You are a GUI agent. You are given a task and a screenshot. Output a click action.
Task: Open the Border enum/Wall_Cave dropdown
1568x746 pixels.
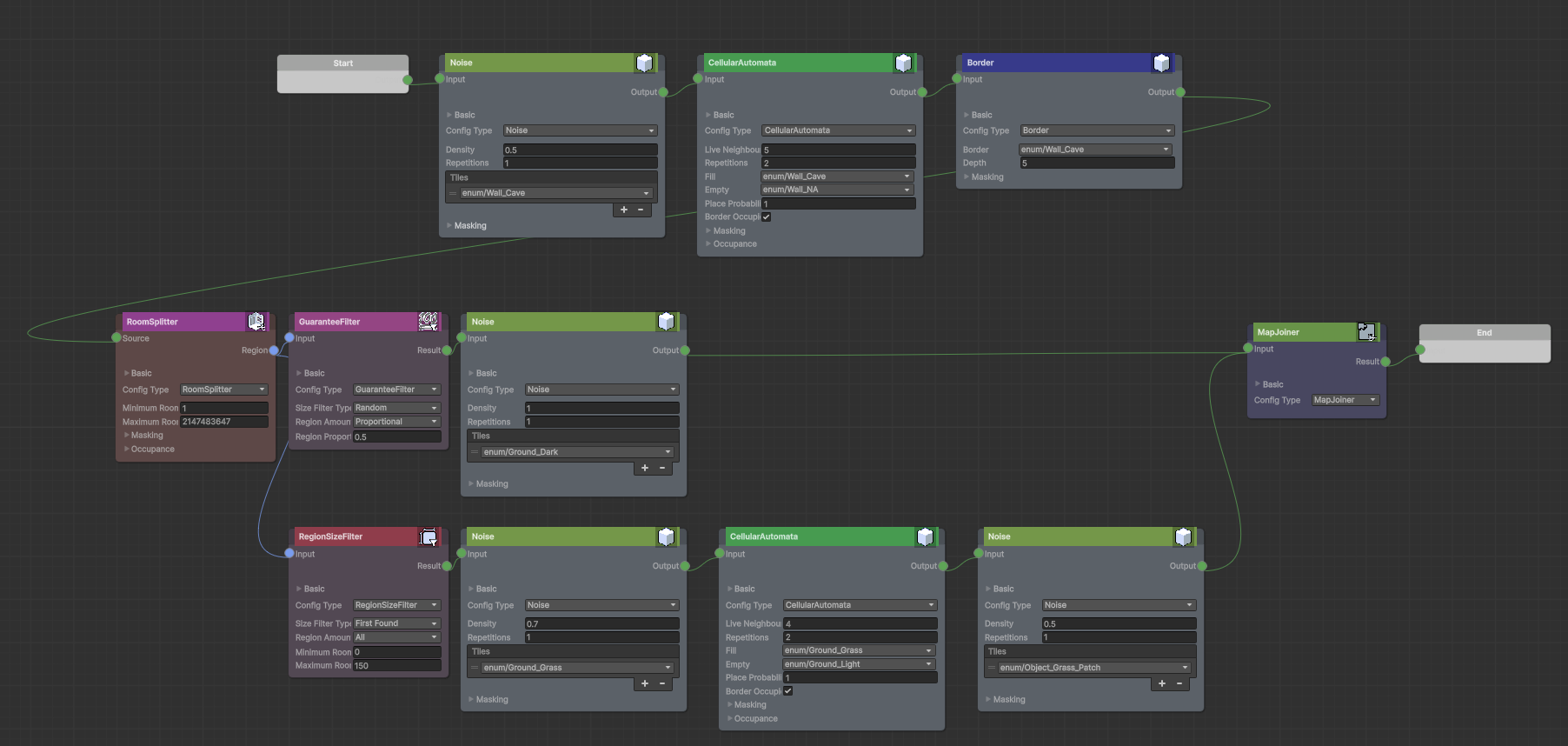pos(1095,150)
